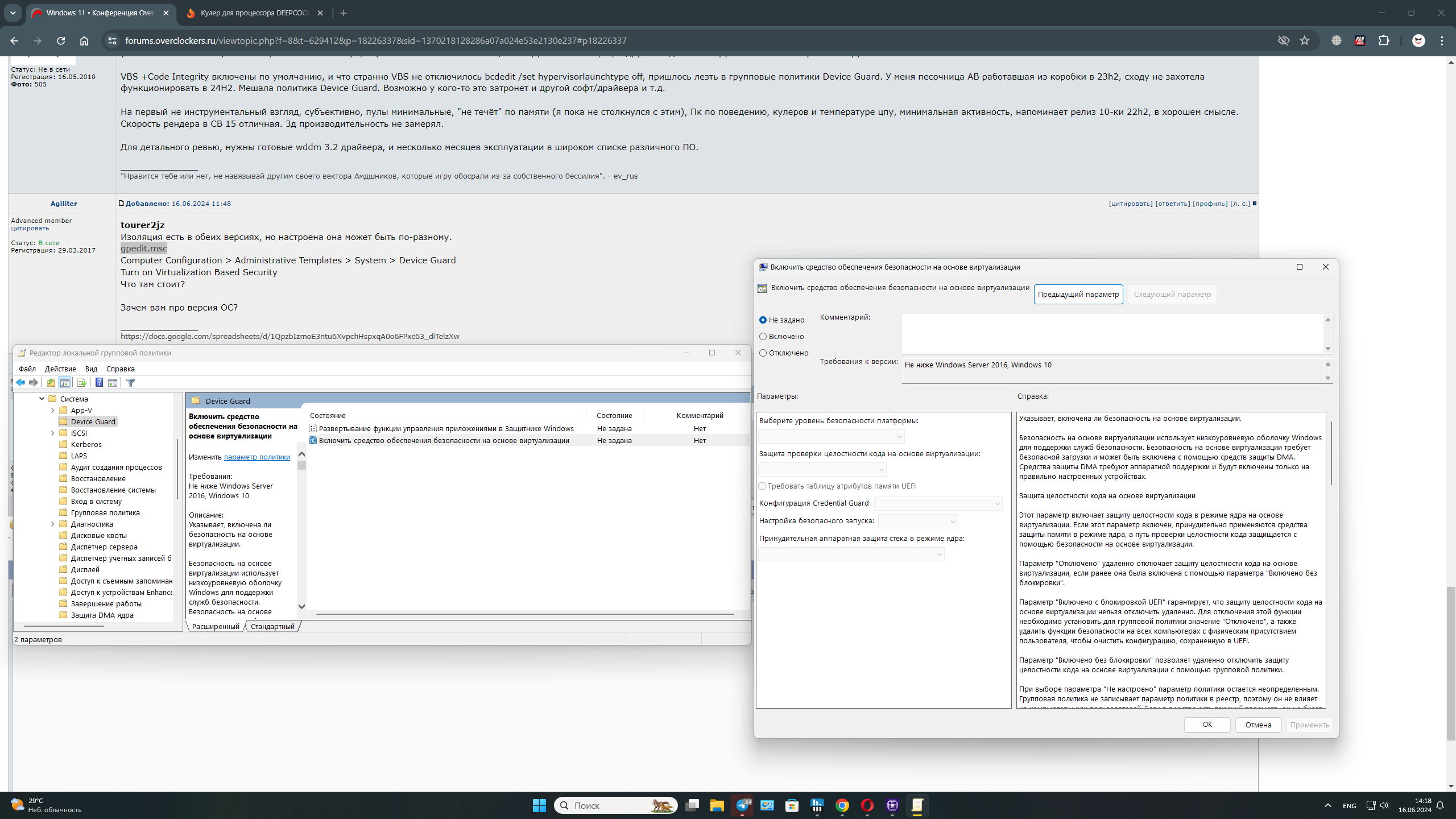Bookmark this page with the star icon
This screenshot has width=1456, height=819.
click(x=1304, y=40)
